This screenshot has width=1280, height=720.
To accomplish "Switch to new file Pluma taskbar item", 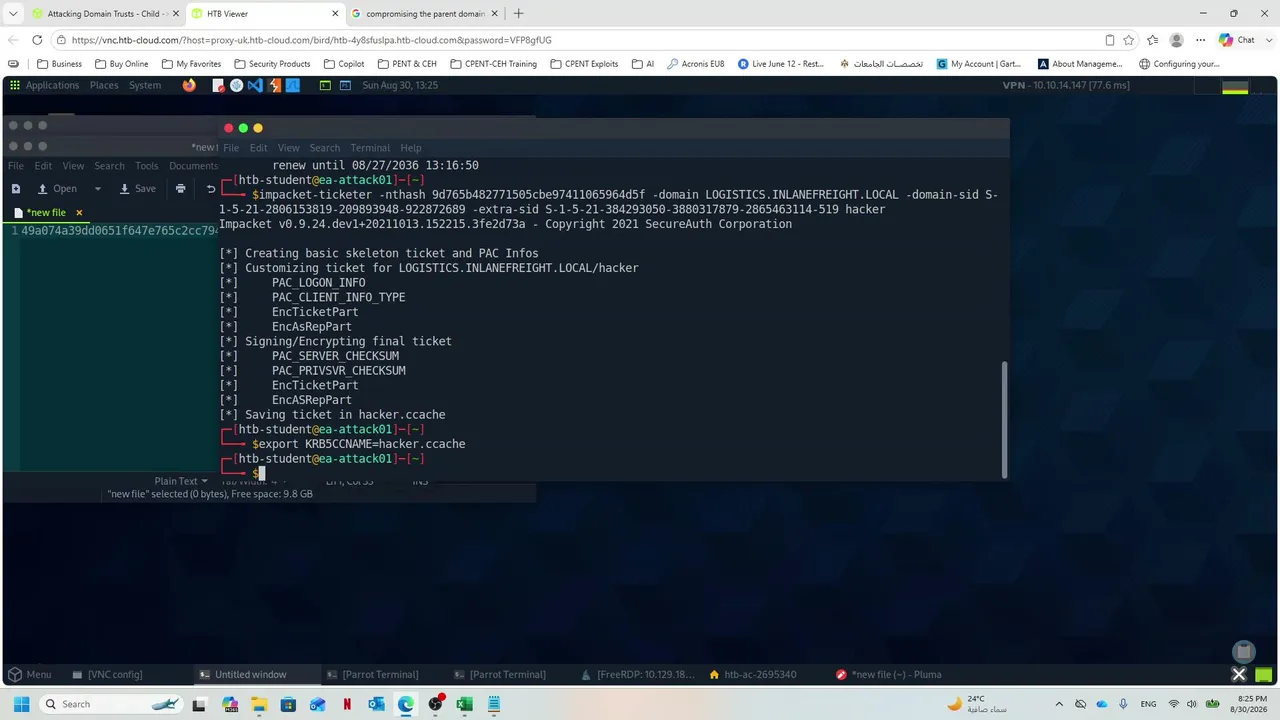I will pyautogui.click(x=888, y=674).
